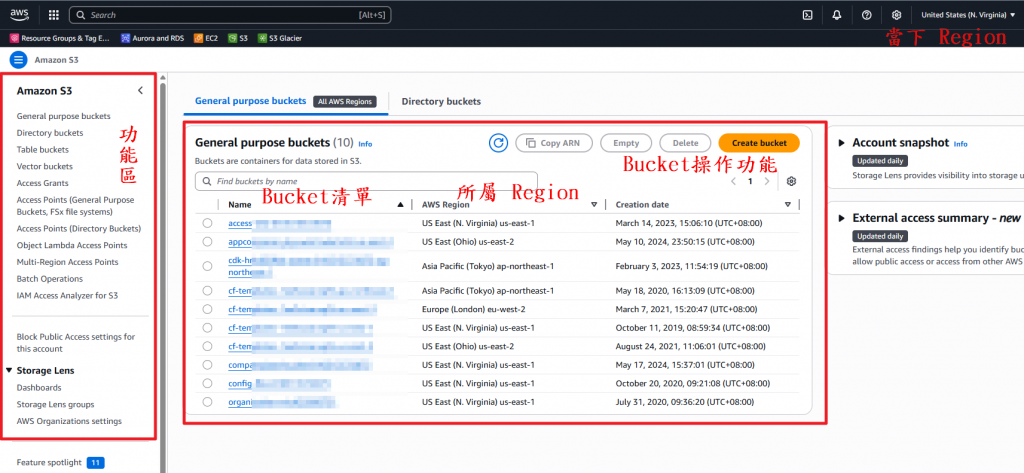
Task: Go to next page of buckets
Action: tap(767, 181)
